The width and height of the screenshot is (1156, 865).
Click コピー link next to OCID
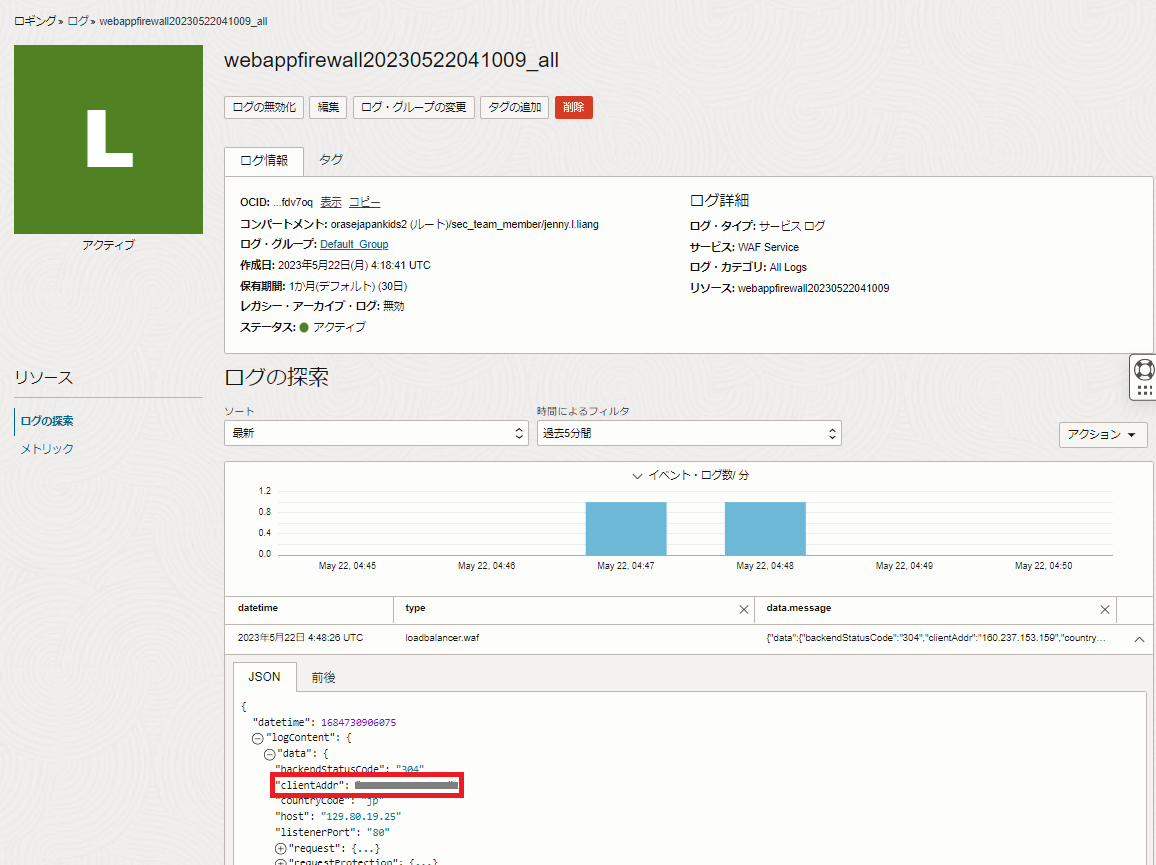(x=364, y=202)
